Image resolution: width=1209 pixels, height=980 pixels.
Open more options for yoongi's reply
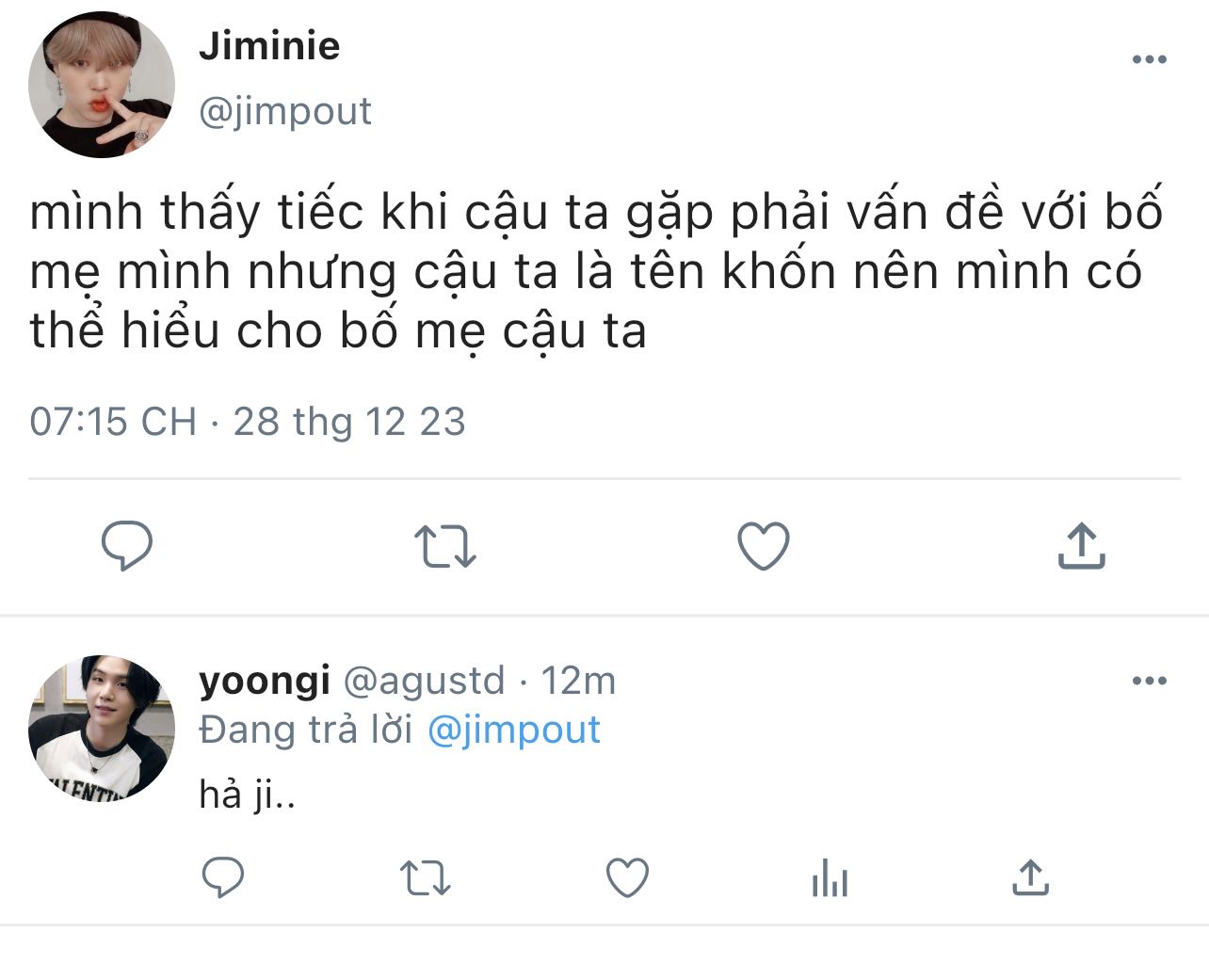tap(1149, 681)
